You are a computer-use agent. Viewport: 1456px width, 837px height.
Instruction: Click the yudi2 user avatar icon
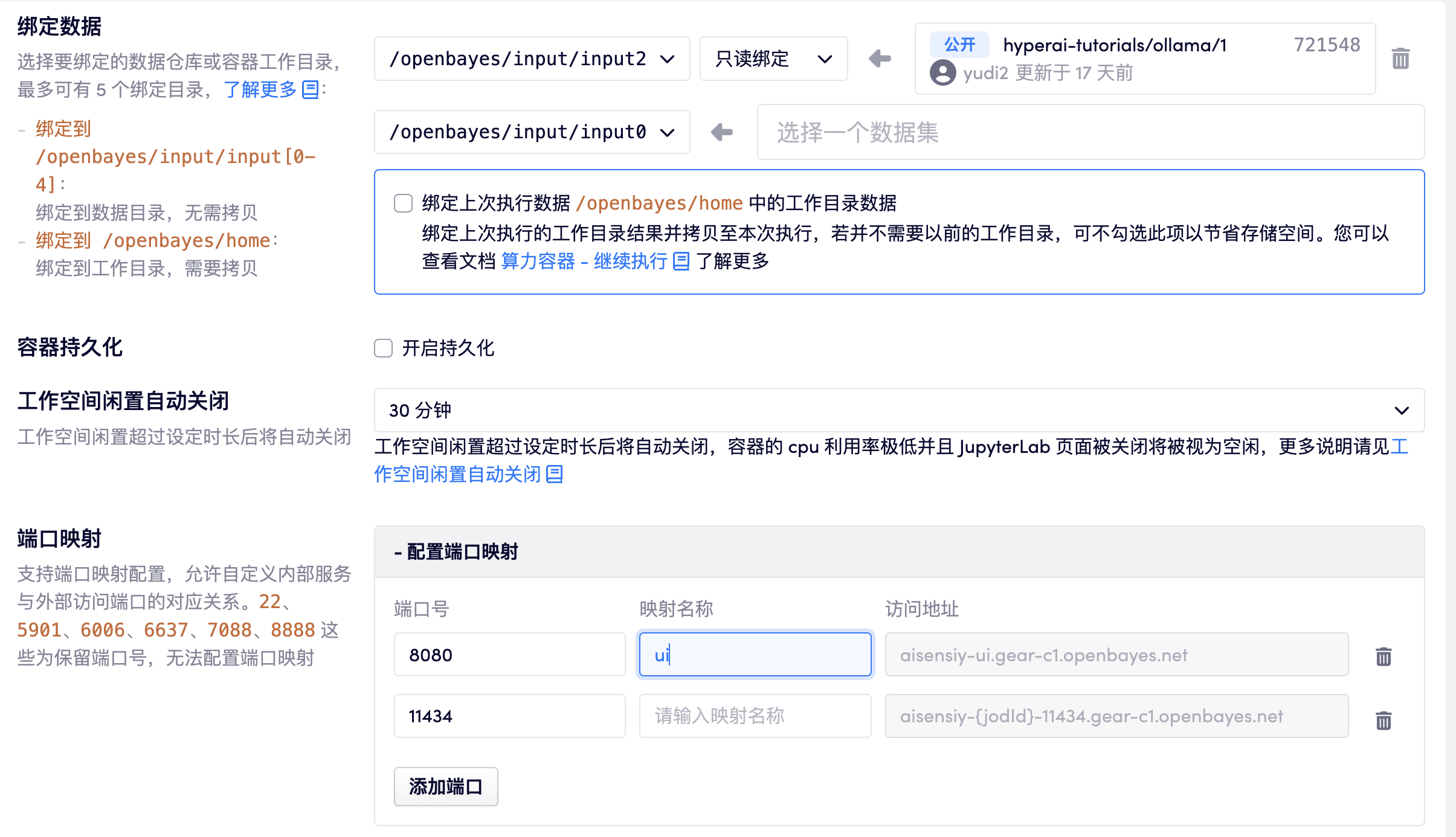[942, 73]
